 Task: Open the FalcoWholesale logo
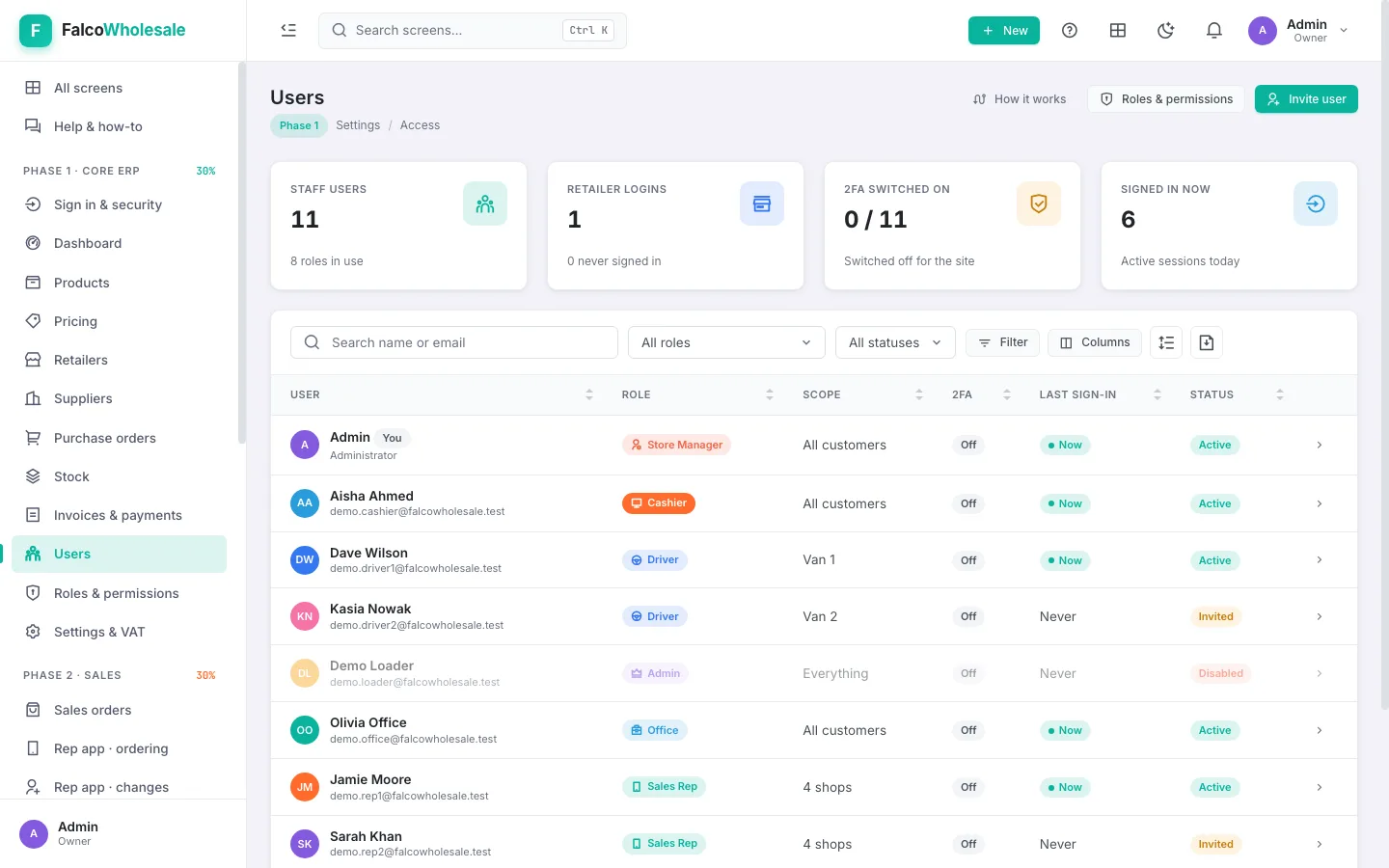pyautogui.click(x=103, y=31)
